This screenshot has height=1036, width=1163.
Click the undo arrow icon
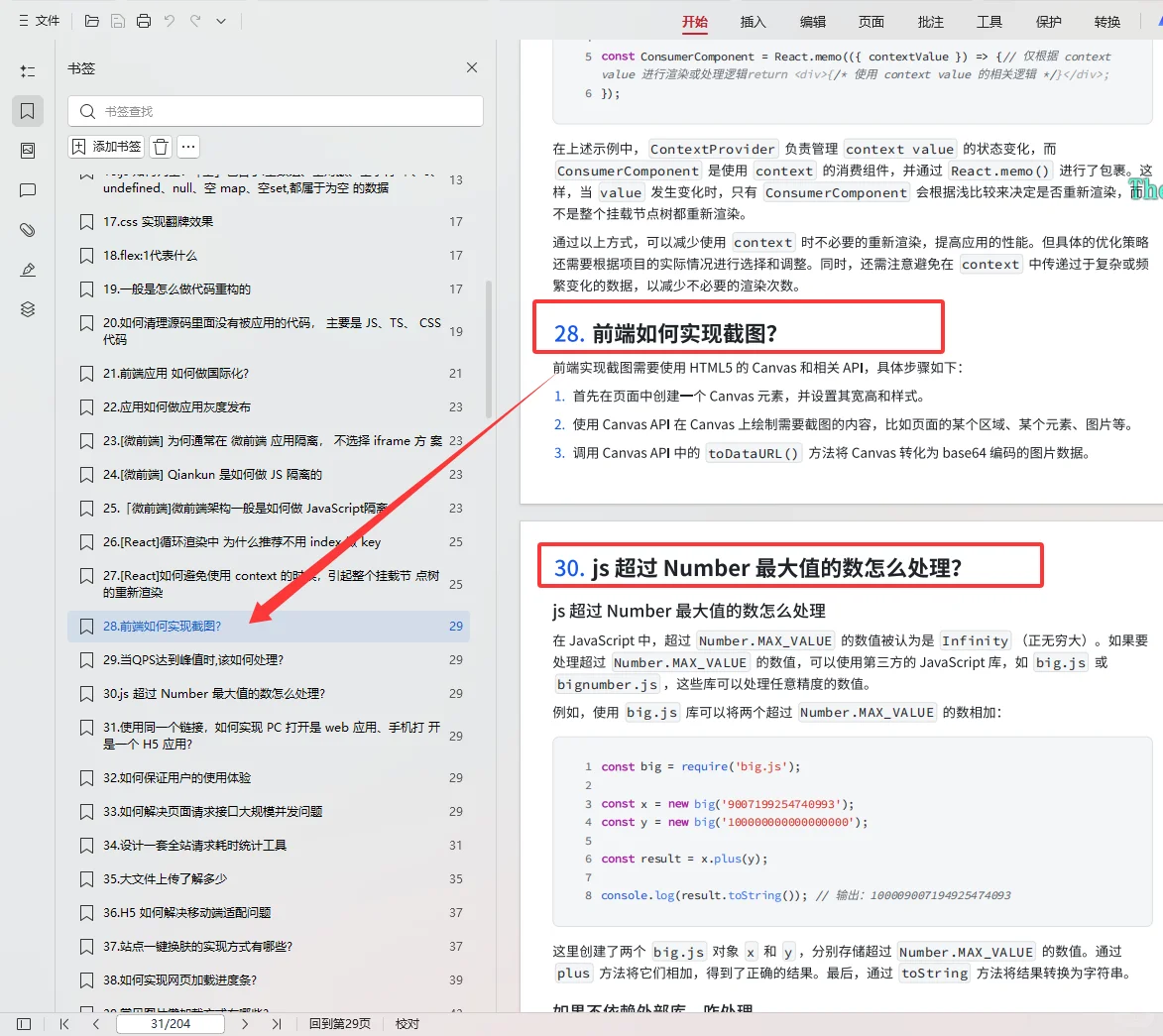[170, 21]
